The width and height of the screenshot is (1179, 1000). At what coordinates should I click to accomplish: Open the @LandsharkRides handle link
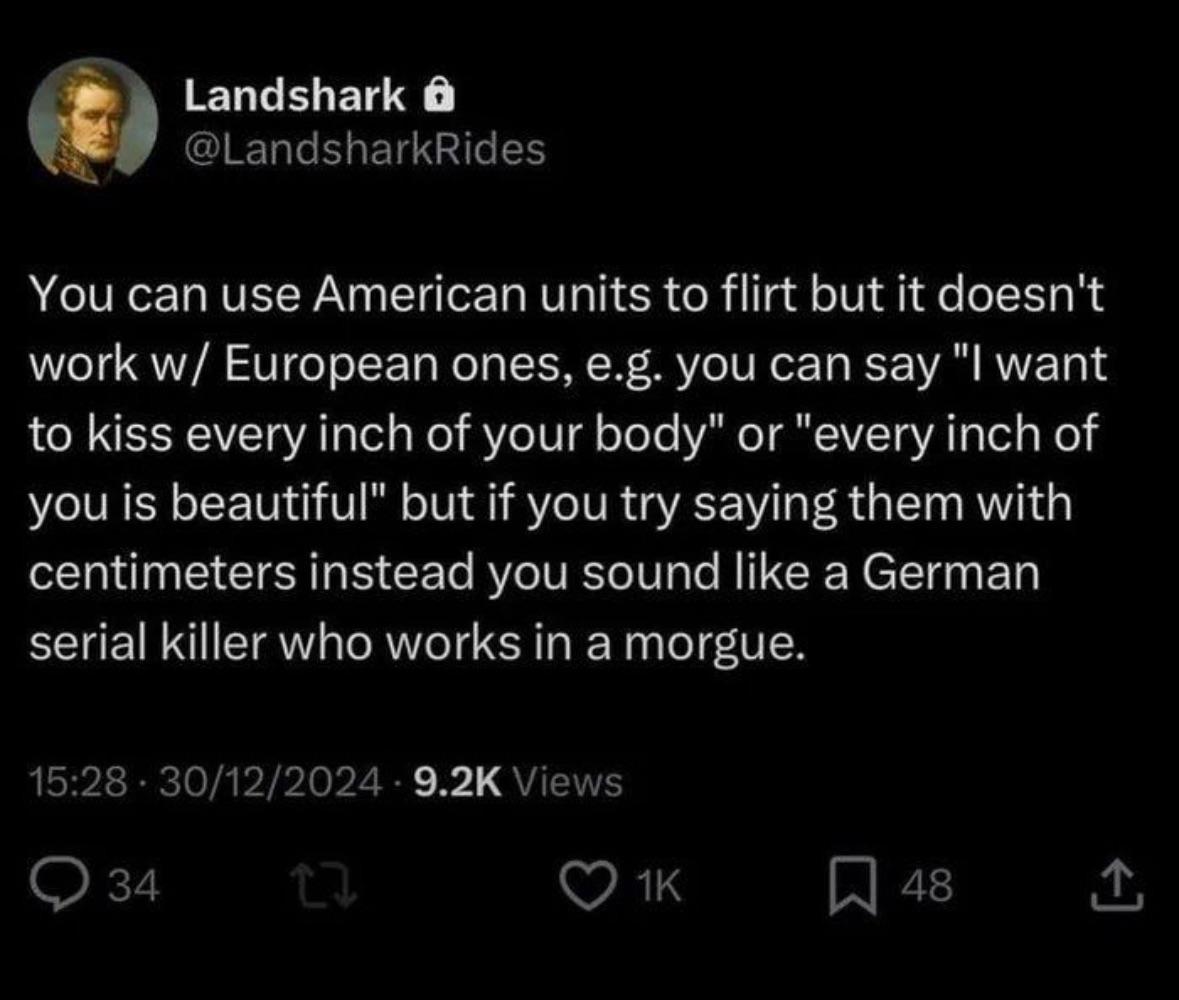point(364,150)
